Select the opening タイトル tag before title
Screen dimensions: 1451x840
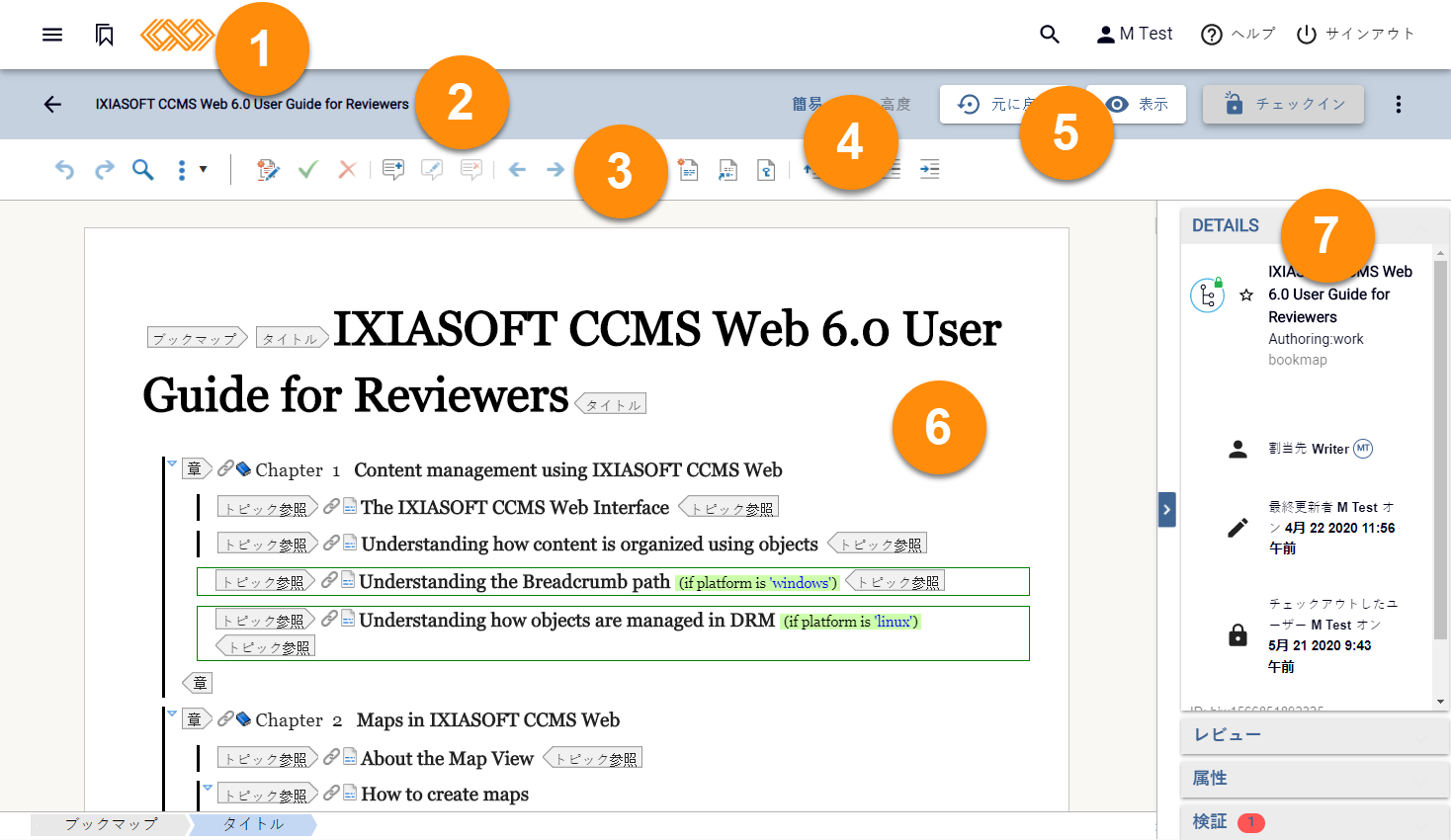coord(293,338)
